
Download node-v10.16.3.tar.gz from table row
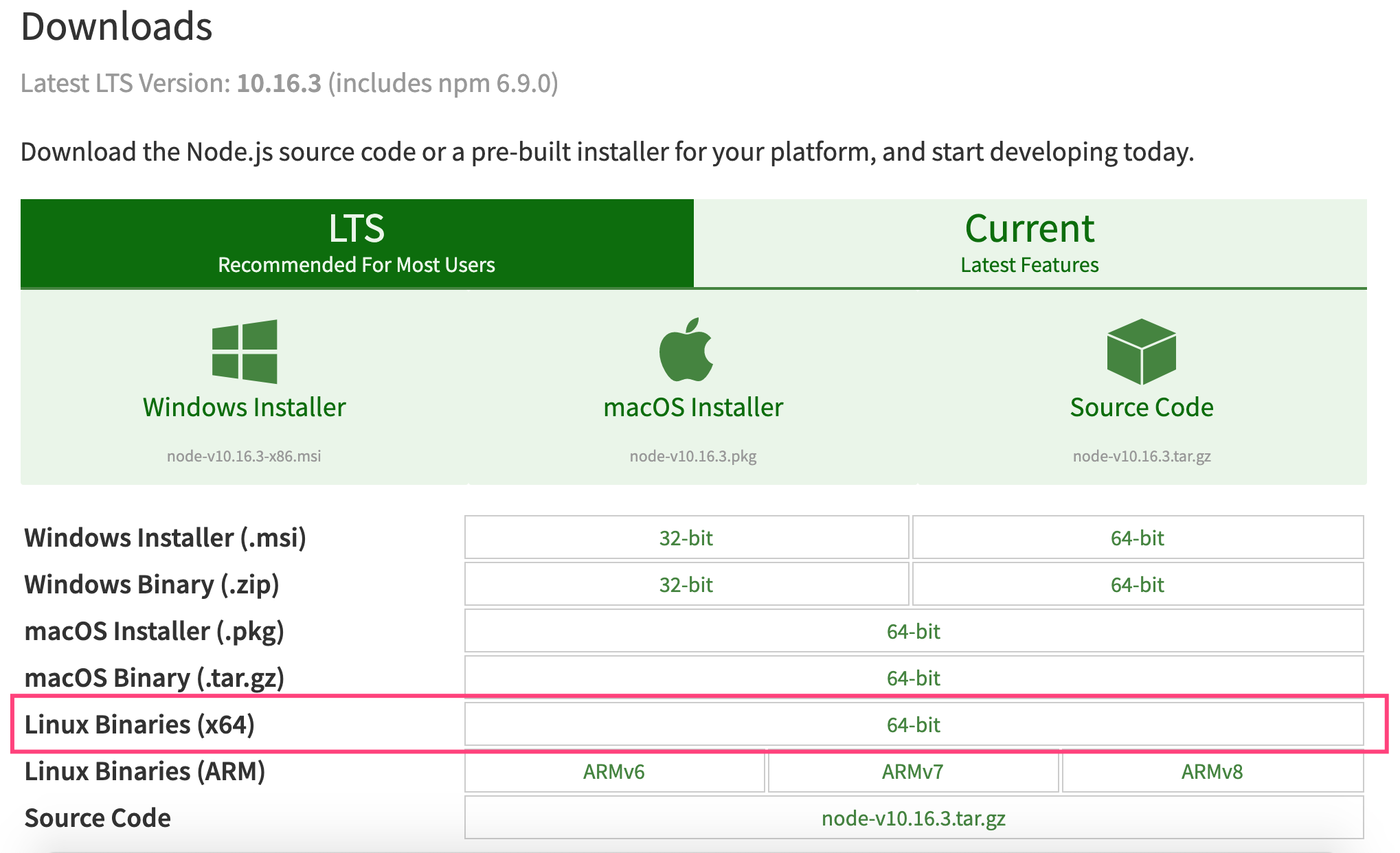[x=913, y=818]
